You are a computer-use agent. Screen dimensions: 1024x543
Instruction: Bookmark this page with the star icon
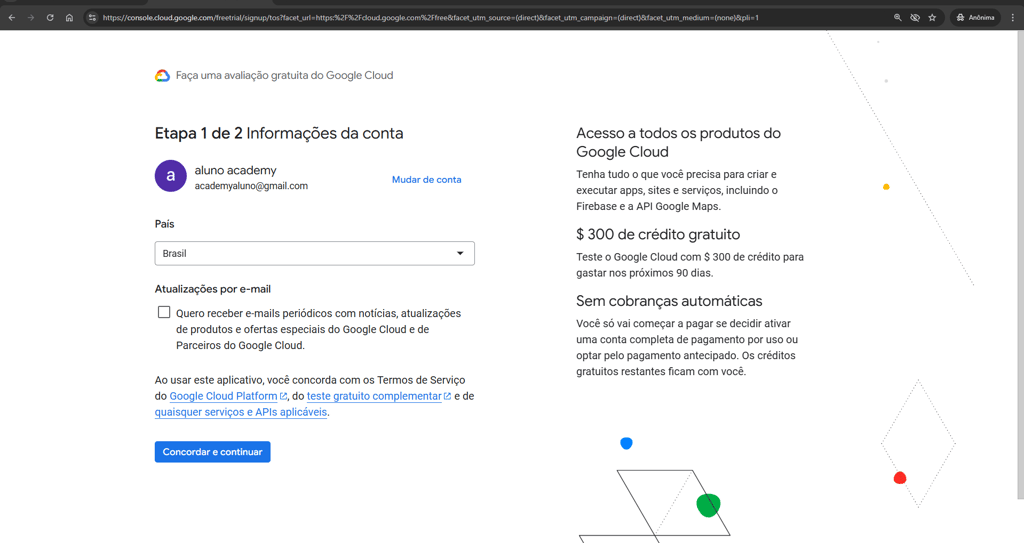click(932, 18)
